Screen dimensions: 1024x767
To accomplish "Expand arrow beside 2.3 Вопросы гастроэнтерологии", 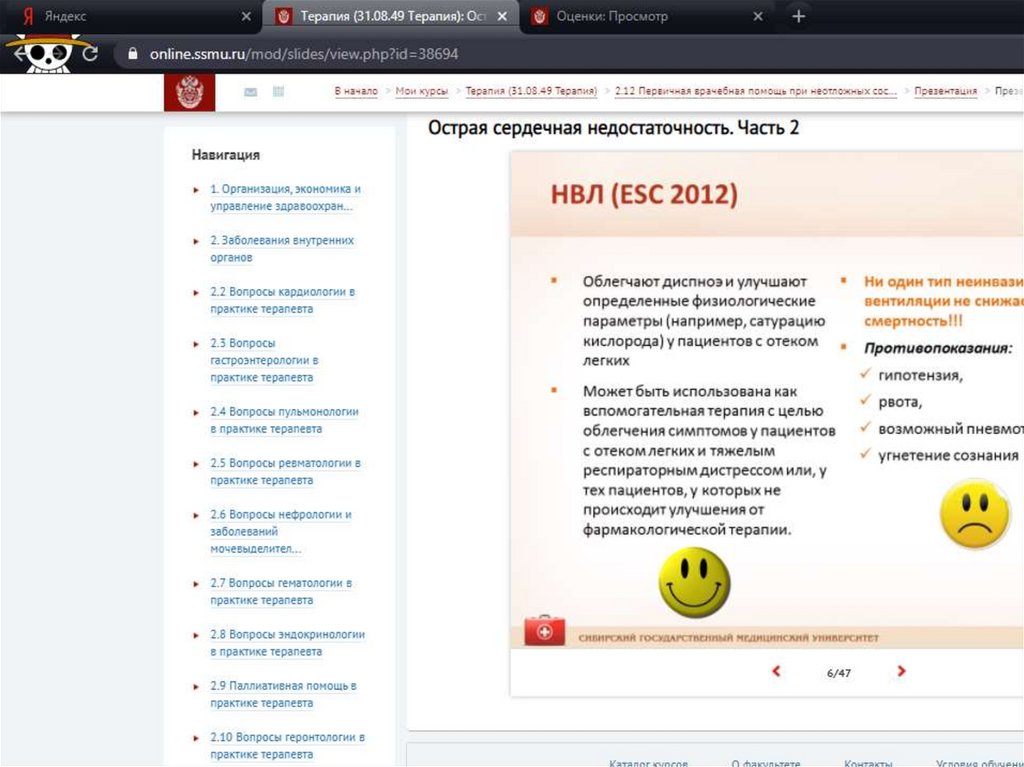I will pos(196,344).
